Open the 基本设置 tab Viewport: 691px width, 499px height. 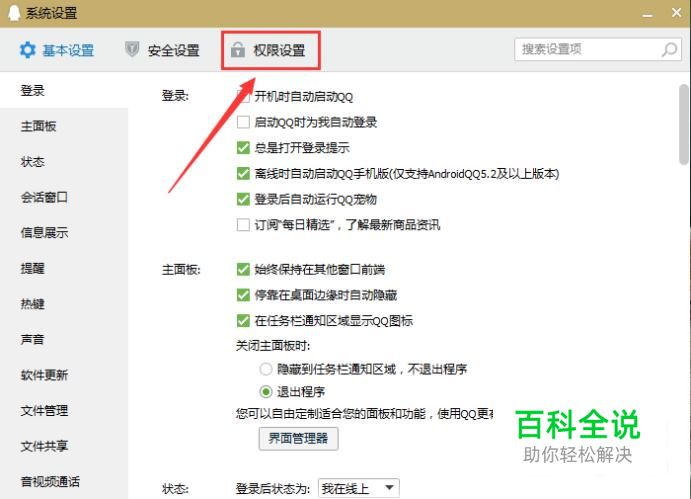coord(57,50)
